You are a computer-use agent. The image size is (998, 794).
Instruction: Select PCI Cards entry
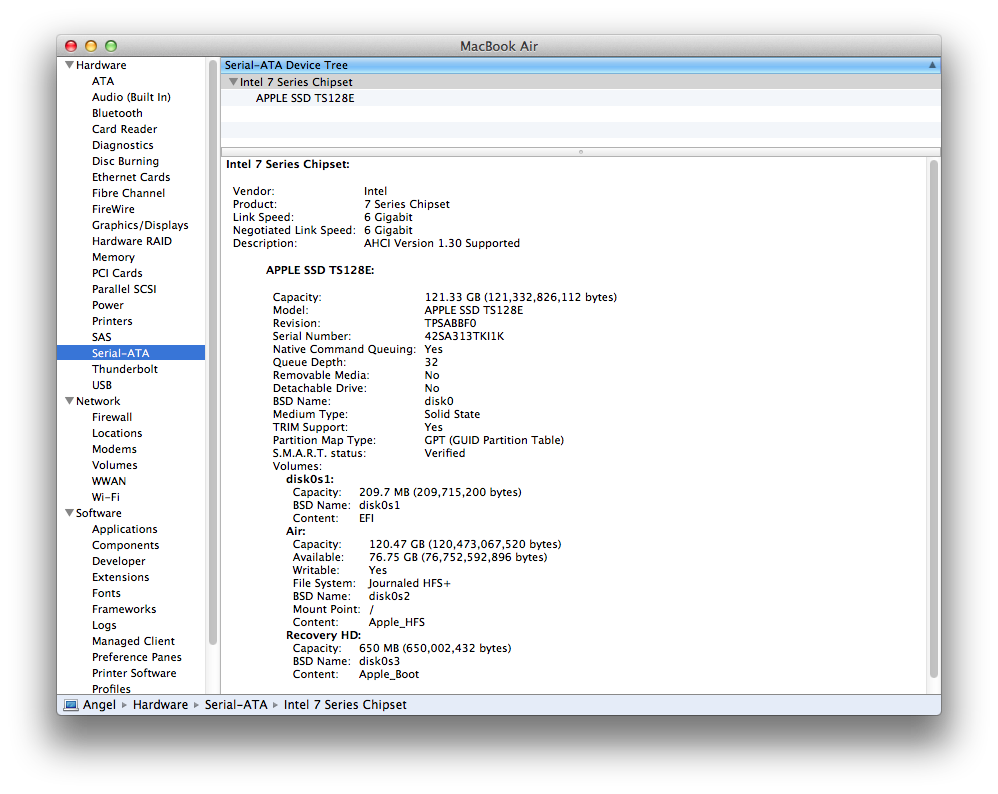click(117, 273)
